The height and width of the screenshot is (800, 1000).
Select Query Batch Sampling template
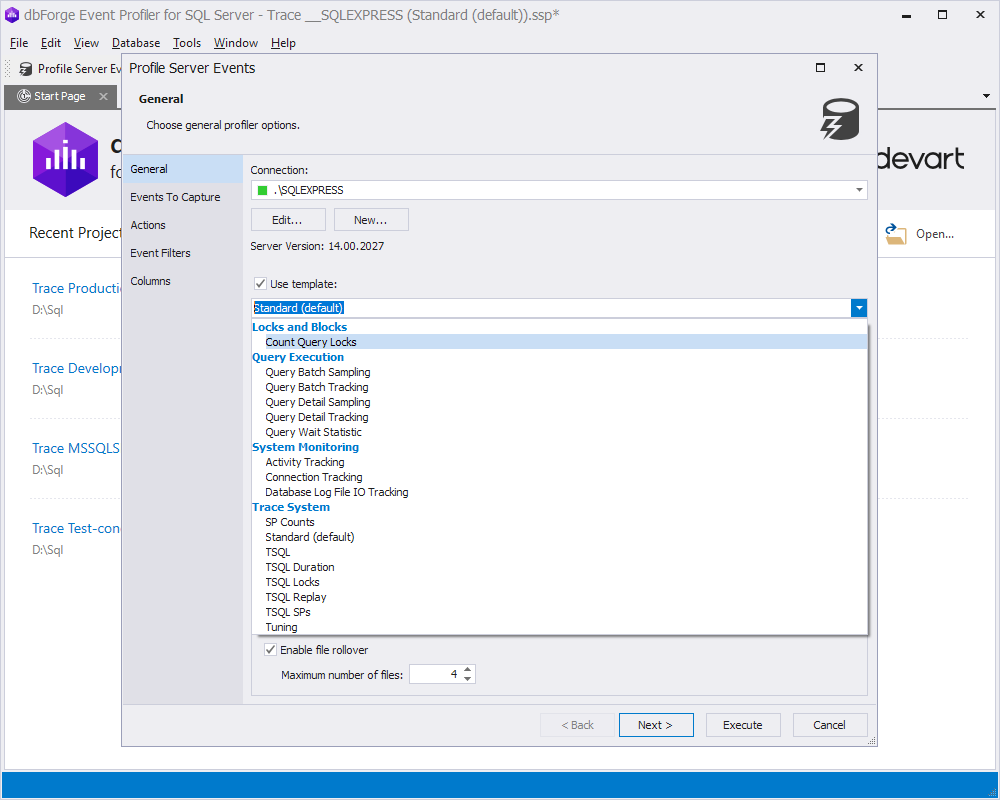pyautogui.click(x=560, y=372)
